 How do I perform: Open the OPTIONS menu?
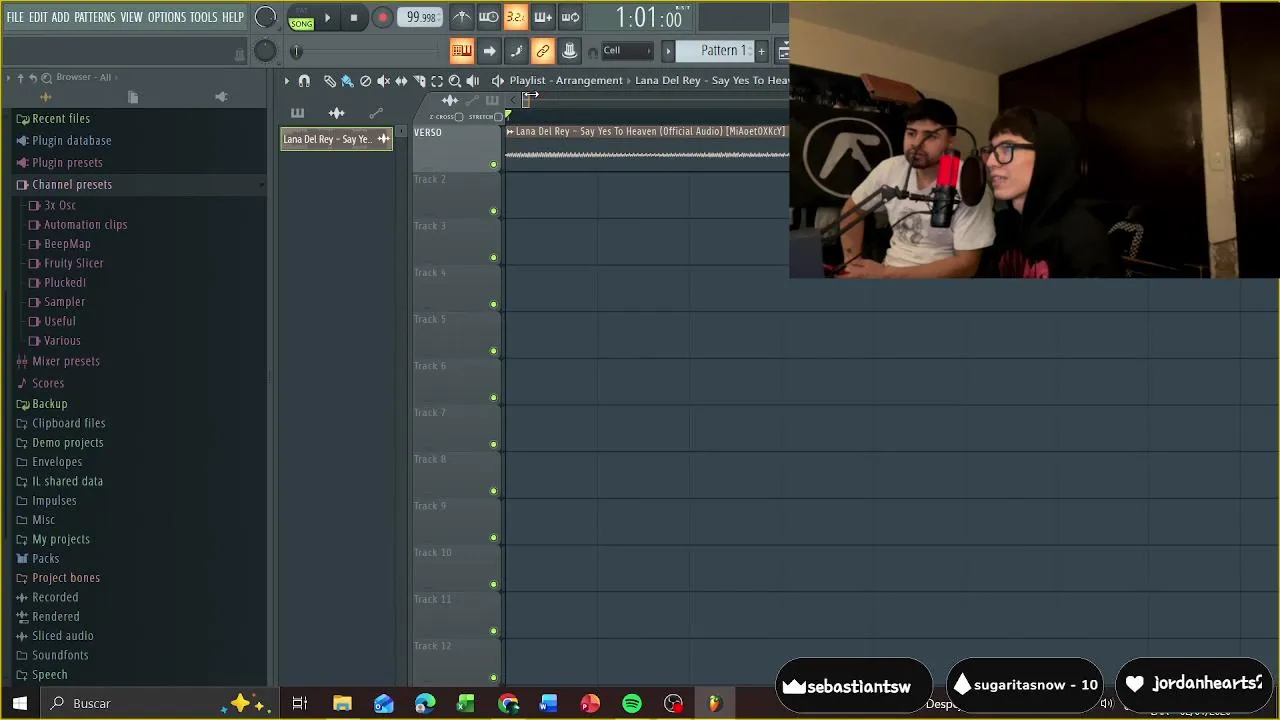pos(167,18)
